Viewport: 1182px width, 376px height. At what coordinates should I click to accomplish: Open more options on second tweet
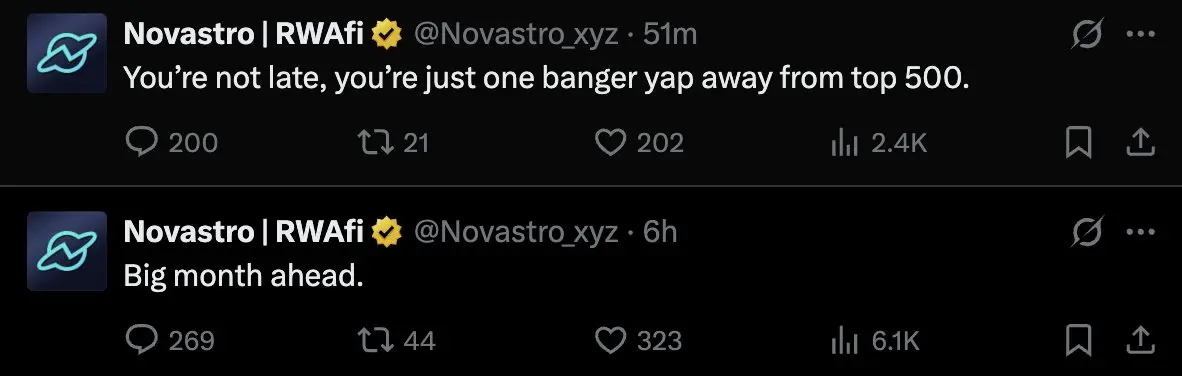pyautogui.click(x=1141, y=232)
